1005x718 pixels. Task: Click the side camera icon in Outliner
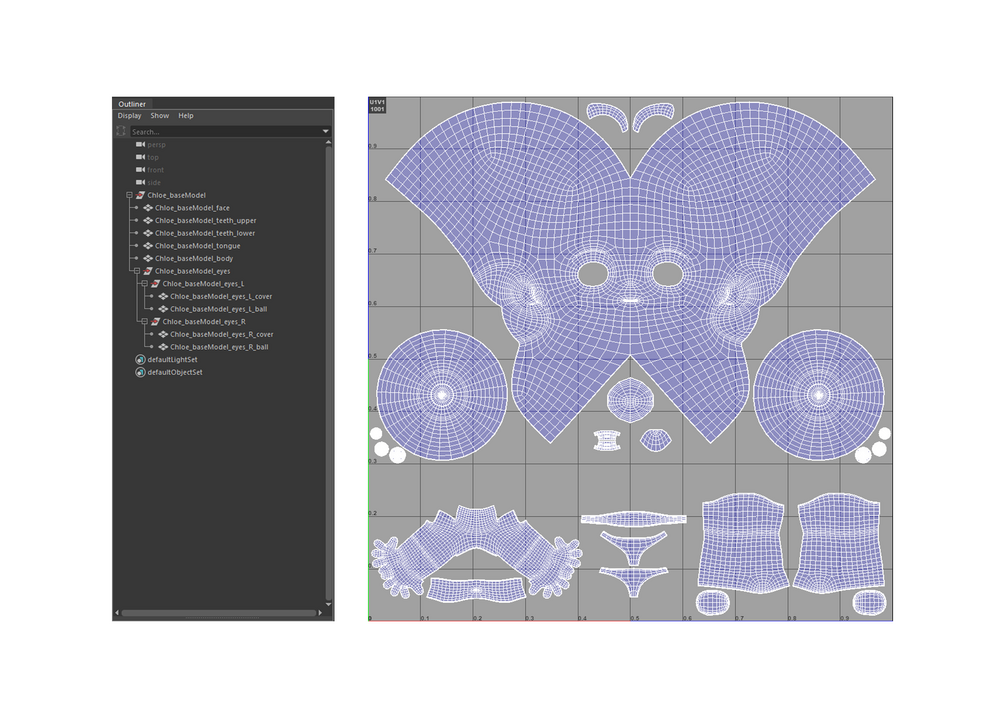pyautogui.click(x=140, y=183)
